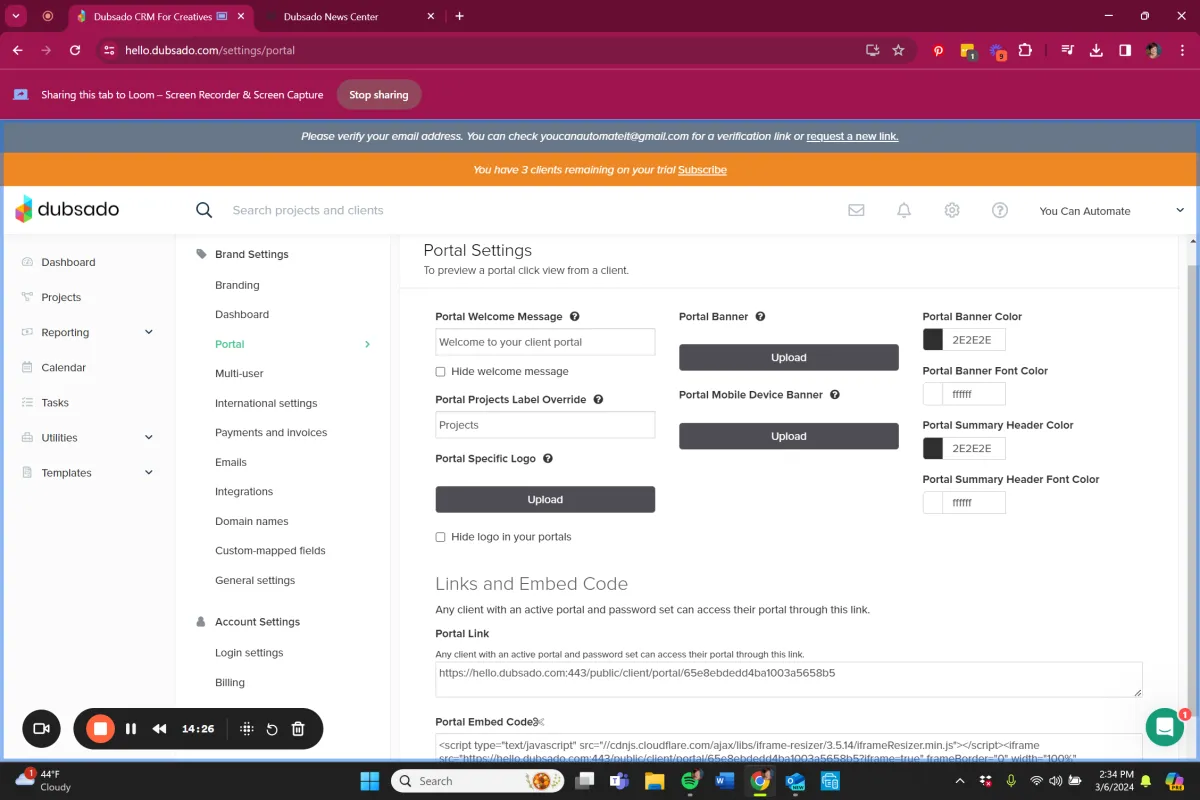Restart the Loom recording

[272, 729]
